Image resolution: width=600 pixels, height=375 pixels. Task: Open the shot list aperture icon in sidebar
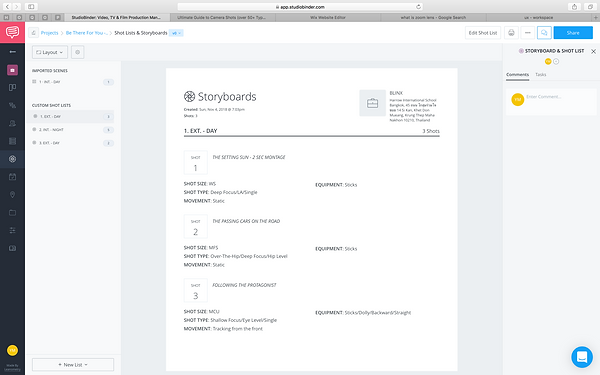click(12, 159)
